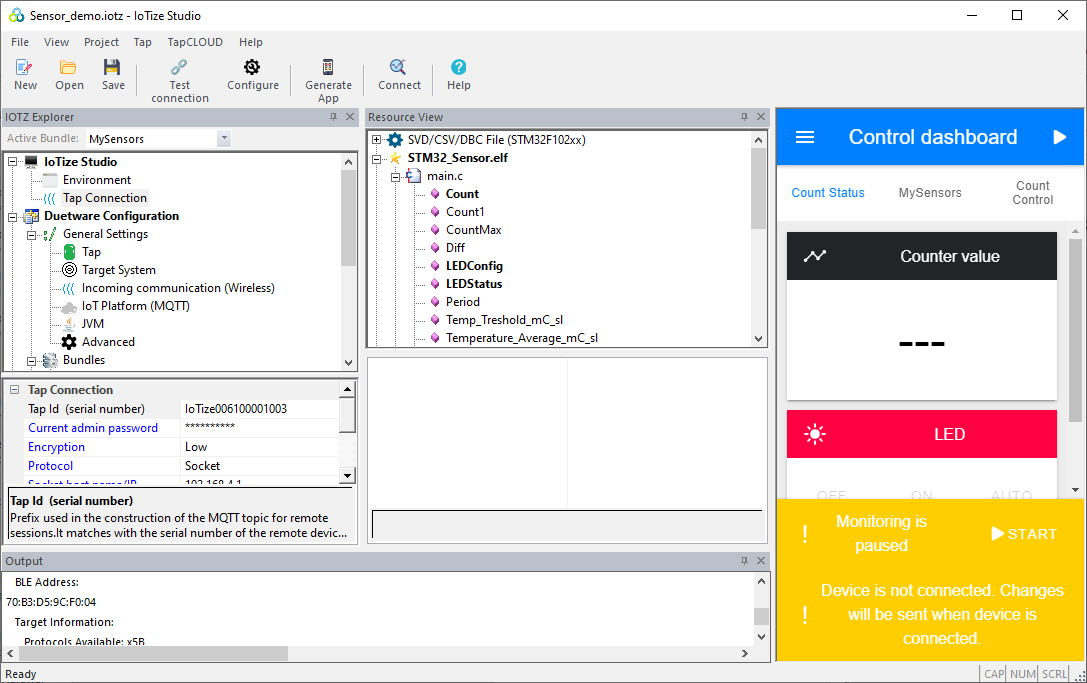This screenshot has width=1087, height=683.
Task: Click the LED sun icon
Action: 815,434
